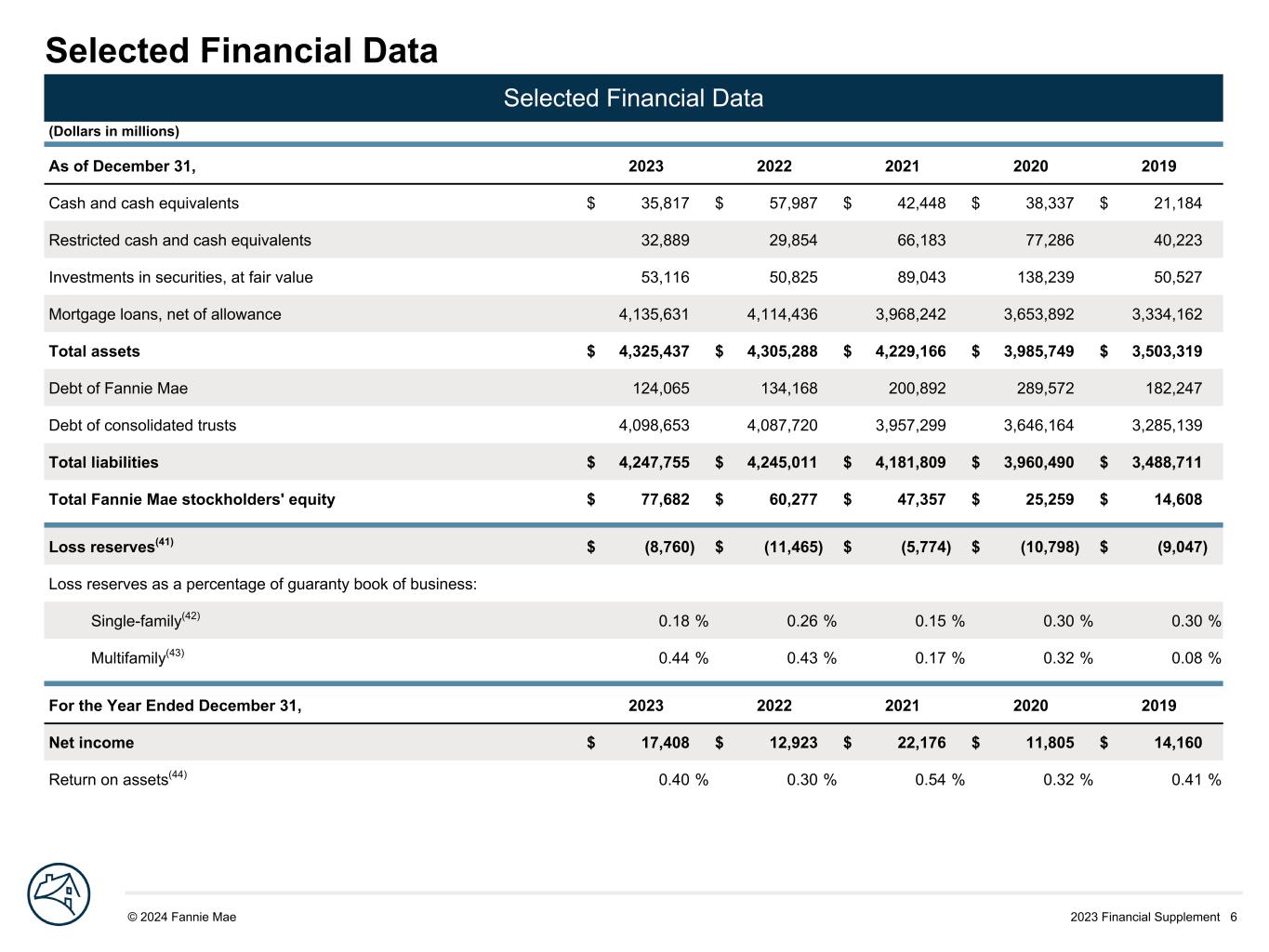The image size is (1269, 952).
Task: Click the Mortgage loans, net of allowance label
Action: click(165, 314)
